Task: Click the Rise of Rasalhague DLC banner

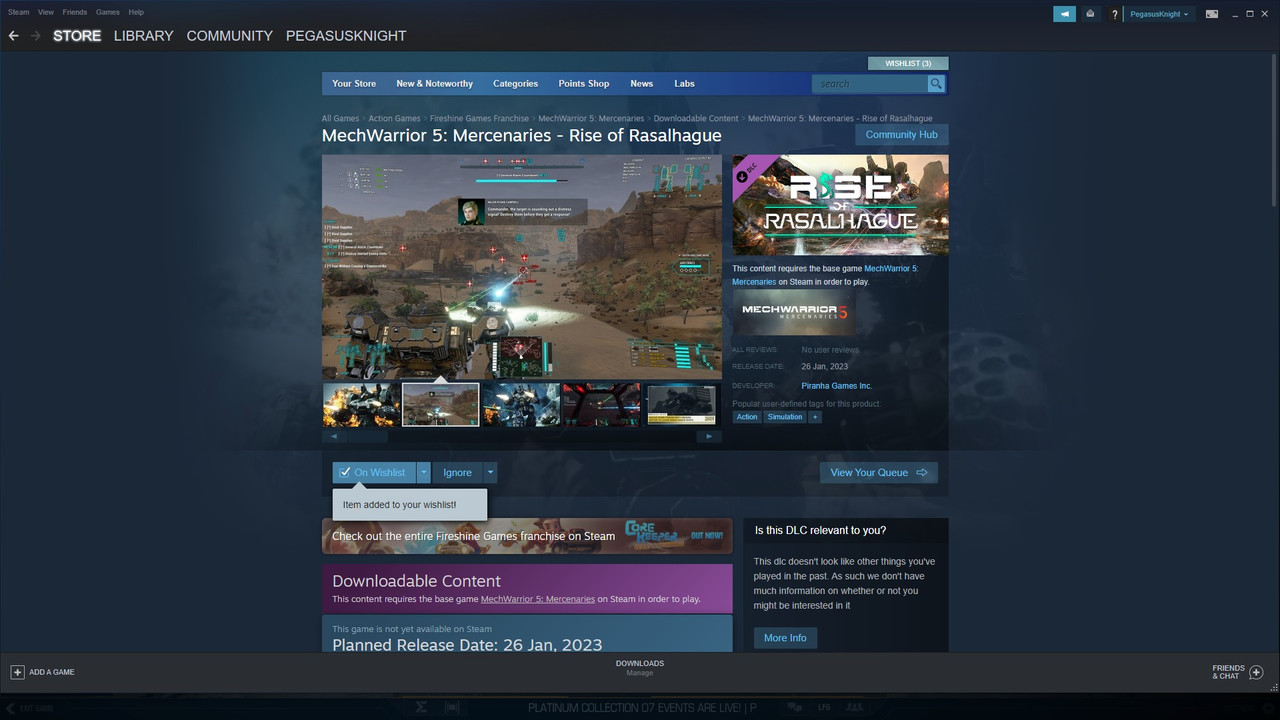Action: click(x=840, y=205)
